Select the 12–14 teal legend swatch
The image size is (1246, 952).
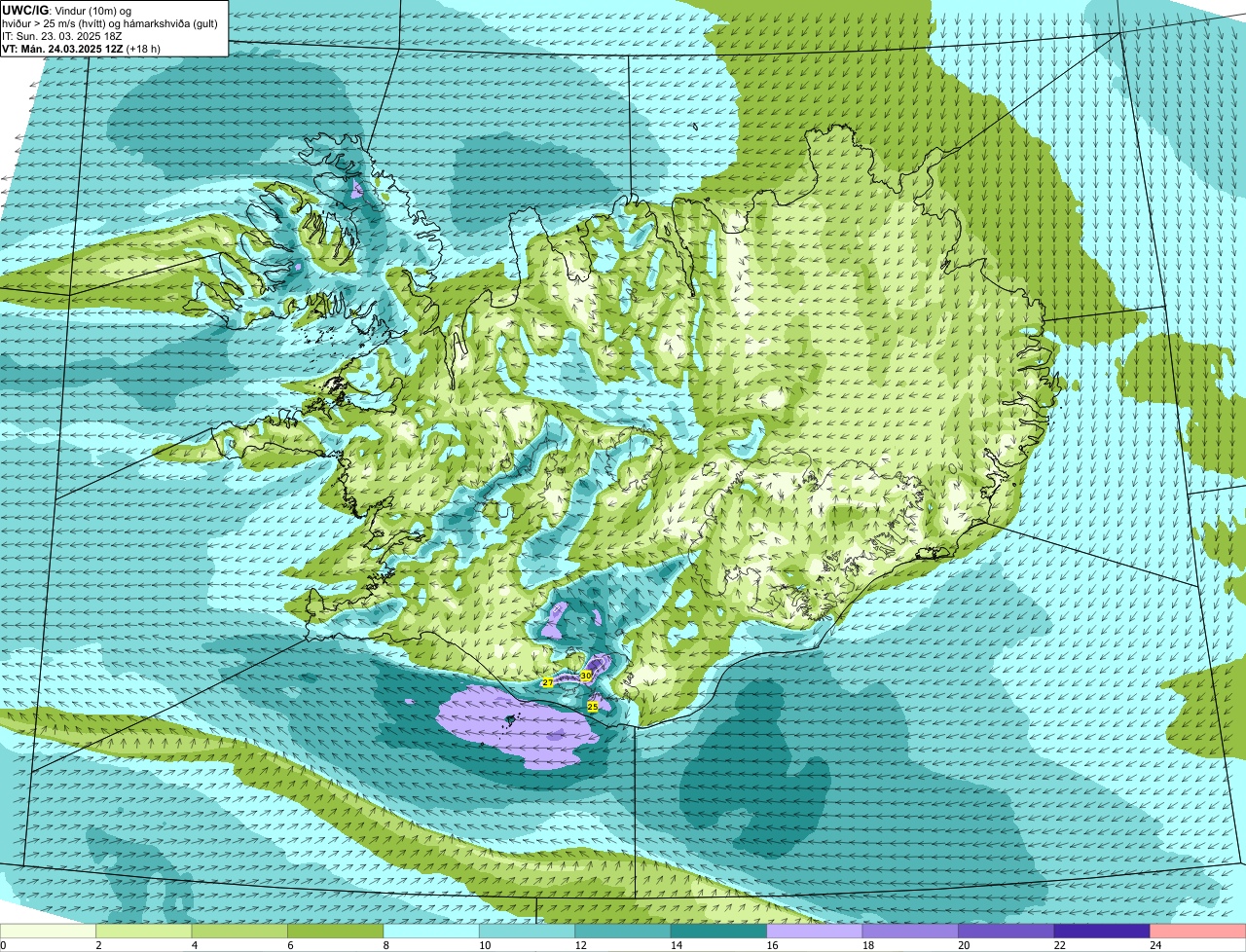coord(623,932)
